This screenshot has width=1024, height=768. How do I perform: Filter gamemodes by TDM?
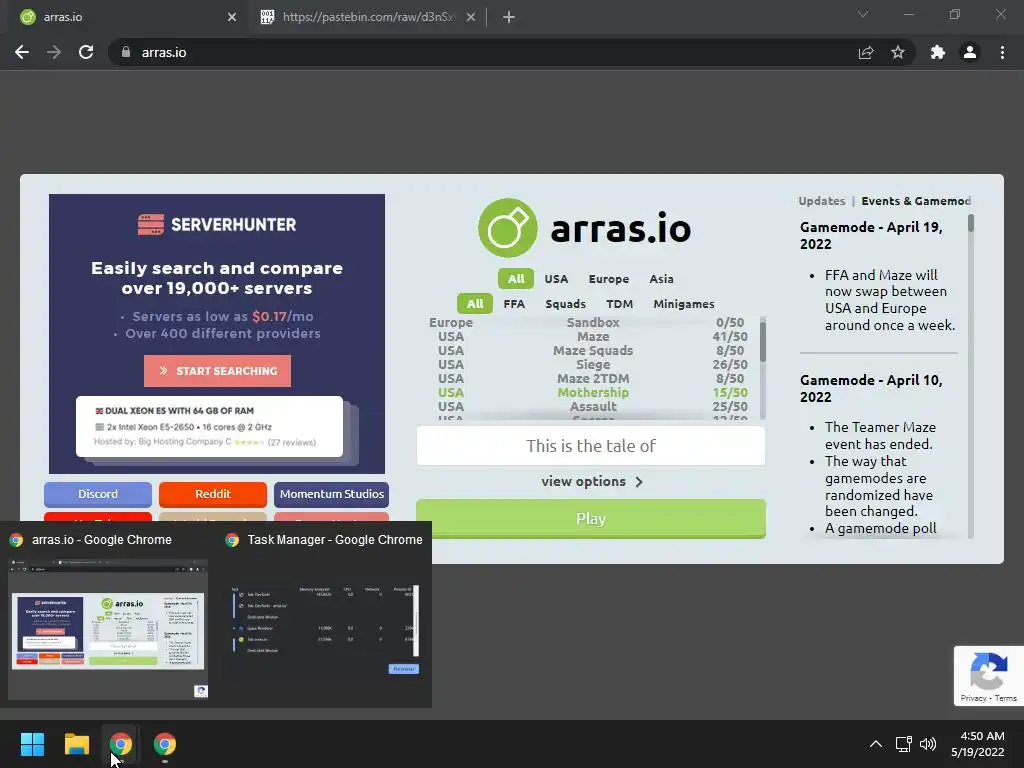(x=619, y=304)
